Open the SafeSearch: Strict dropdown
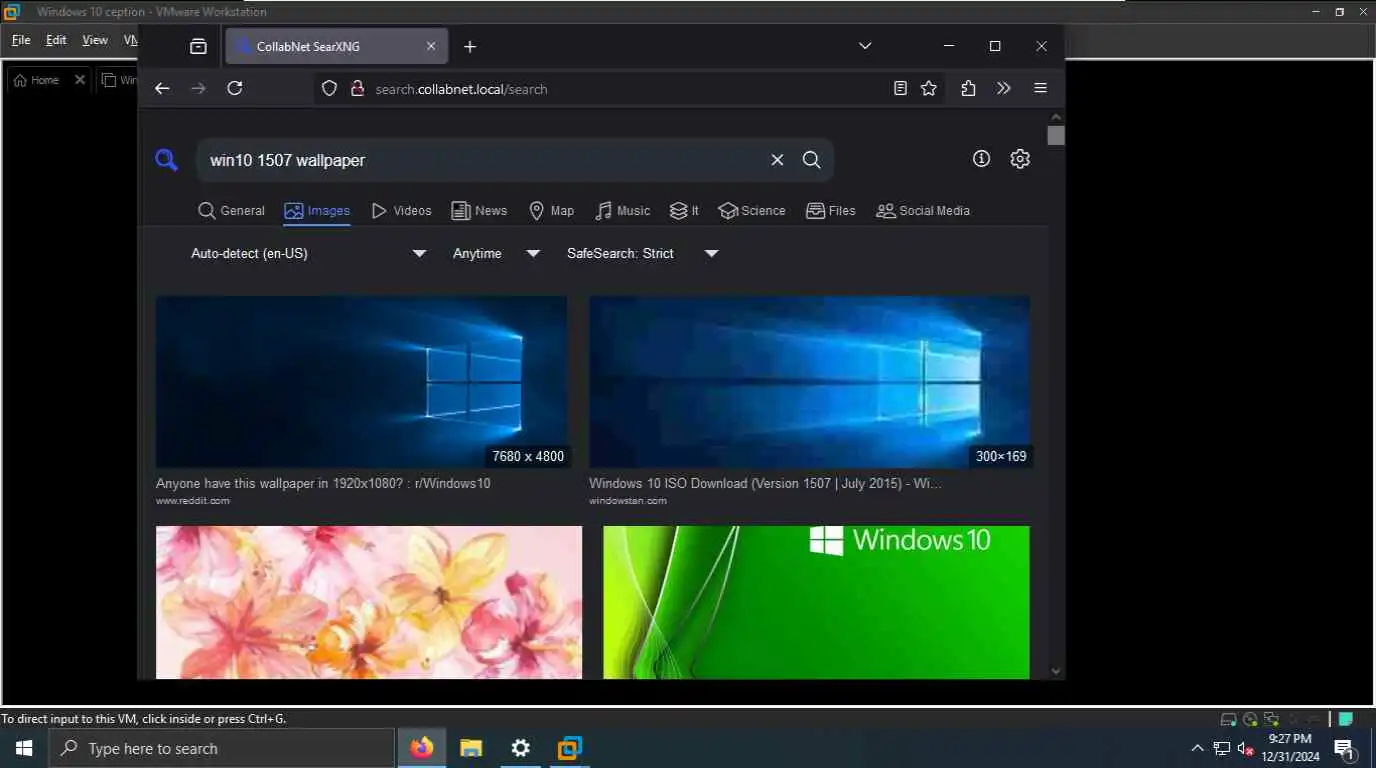Image resolution: width=1376 pixels, height=768 pixels. [x=642, y=253]
